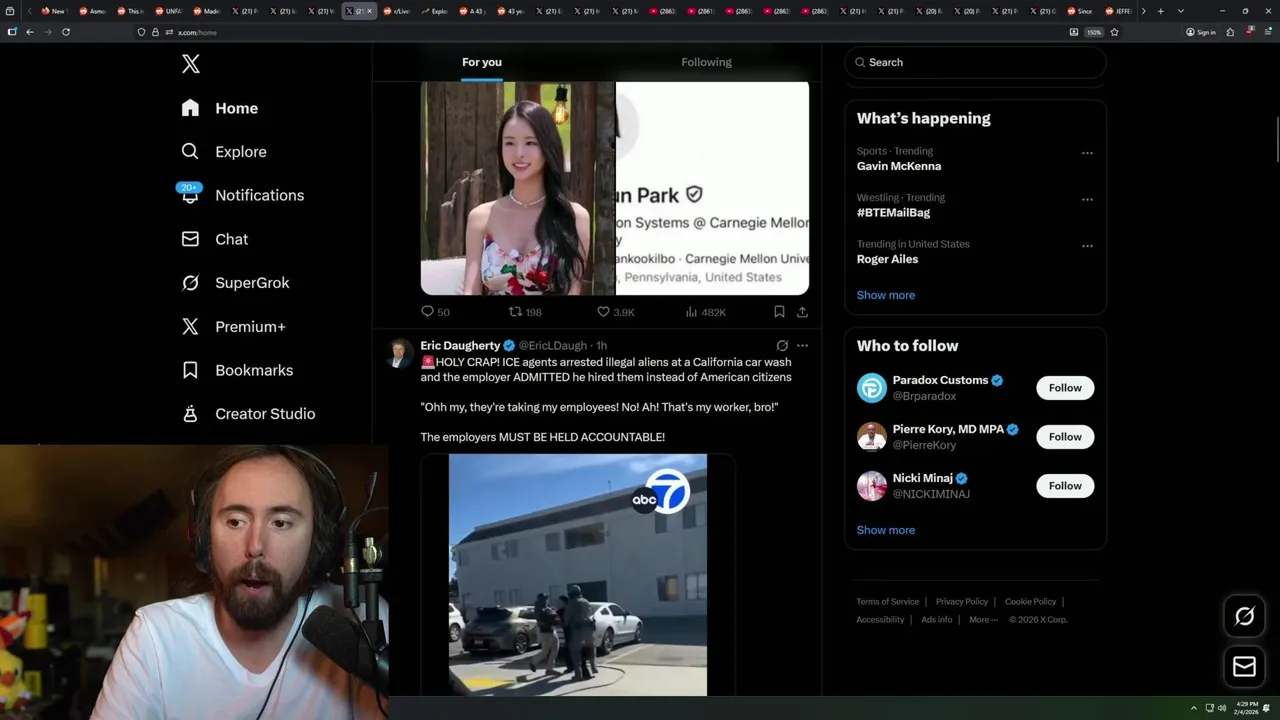Repost the post with 198 reposts

pyautogui.click(x=525, y=312)
